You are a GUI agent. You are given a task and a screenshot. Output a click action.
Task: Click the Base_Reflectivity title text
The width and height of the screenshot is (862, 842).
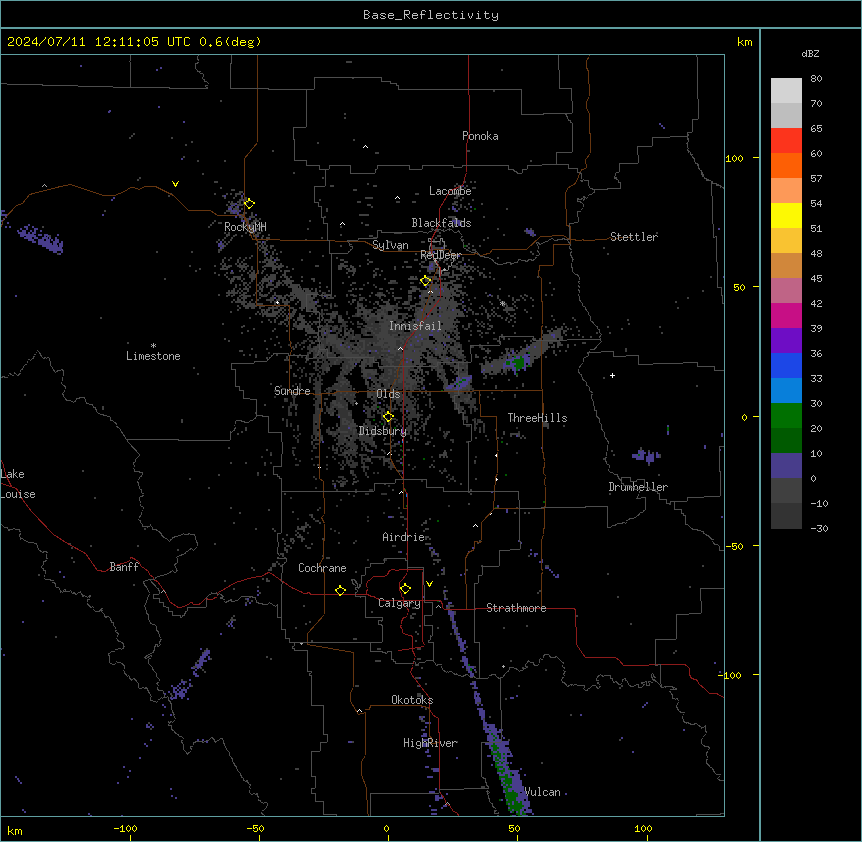(x=431, y=15)
